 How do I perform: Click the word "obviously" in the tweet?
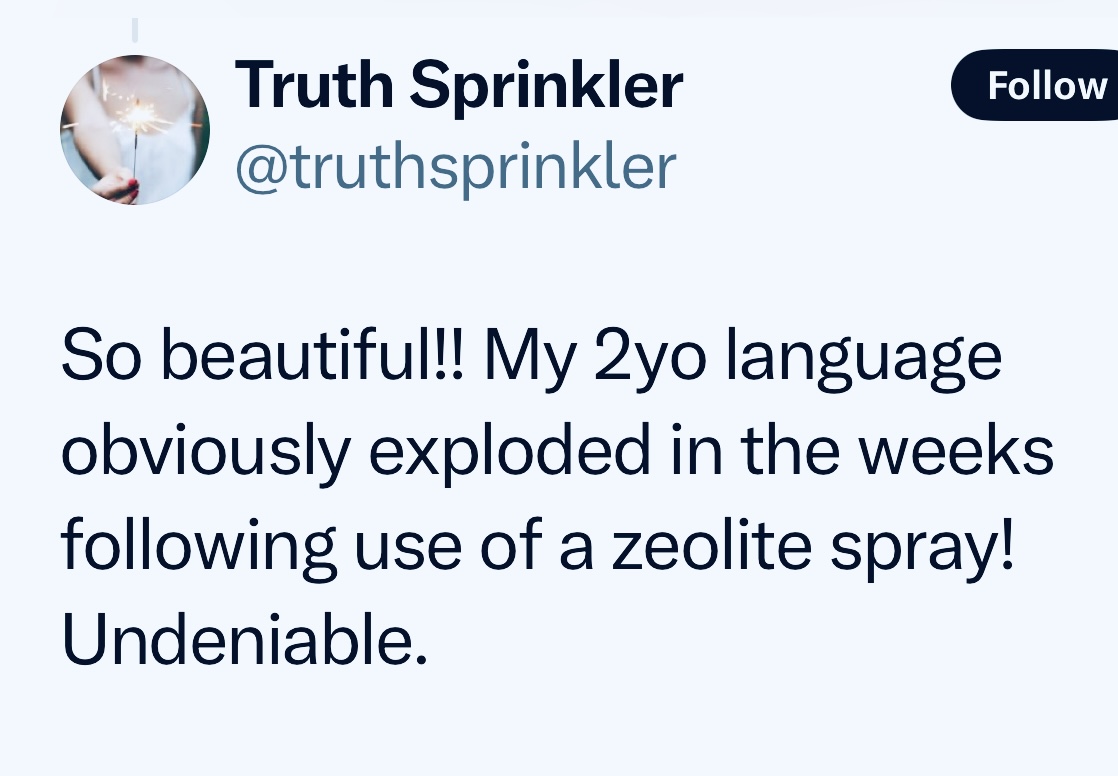[x=206, y=454]
